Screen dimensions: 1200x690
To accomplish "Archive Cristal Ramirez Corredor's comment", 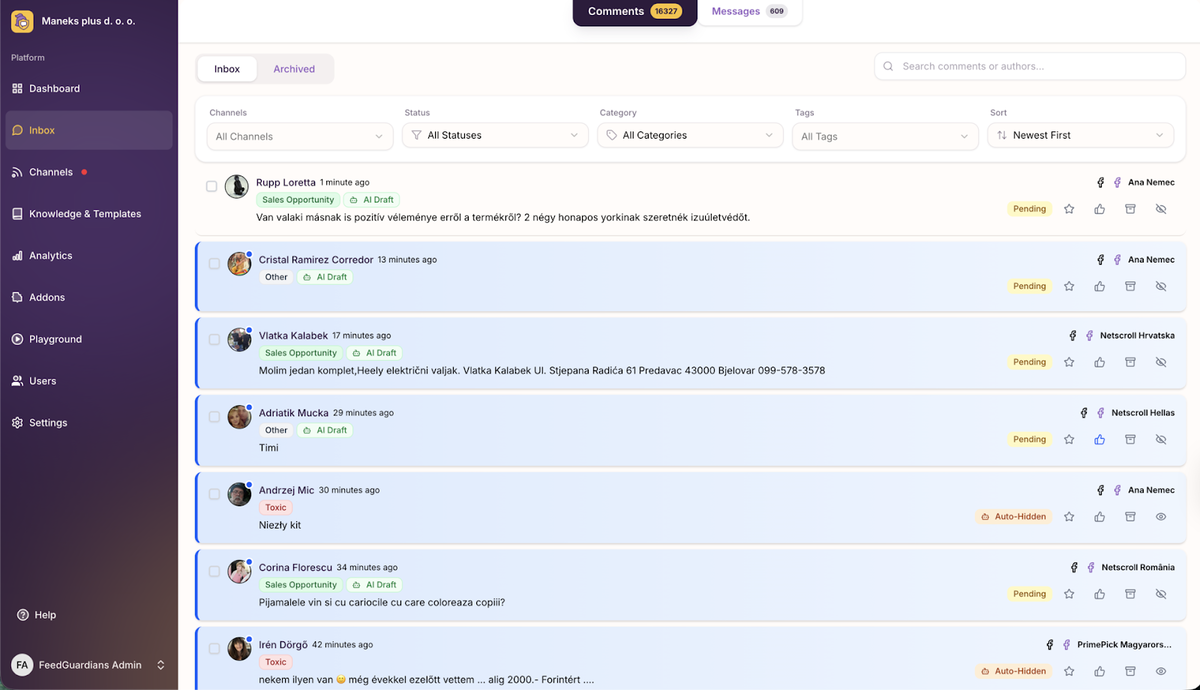I will (x=1130, y=285).
